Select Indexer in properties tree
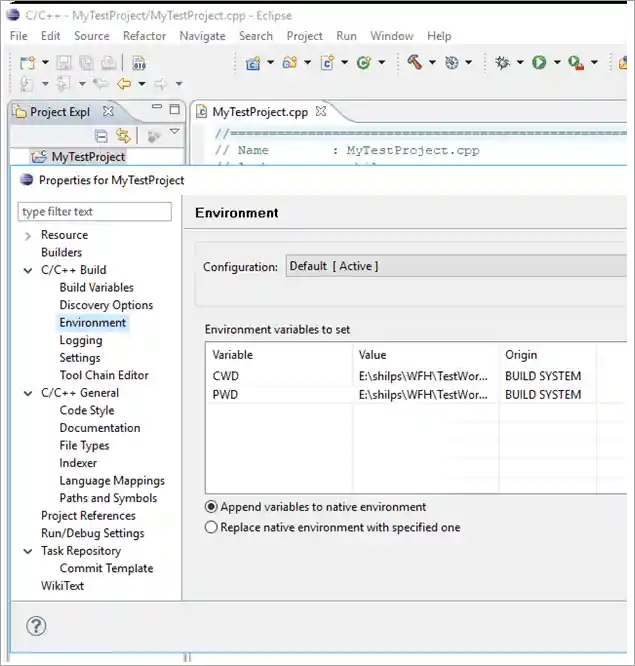 pyautogui.click(x=78, y=463)
